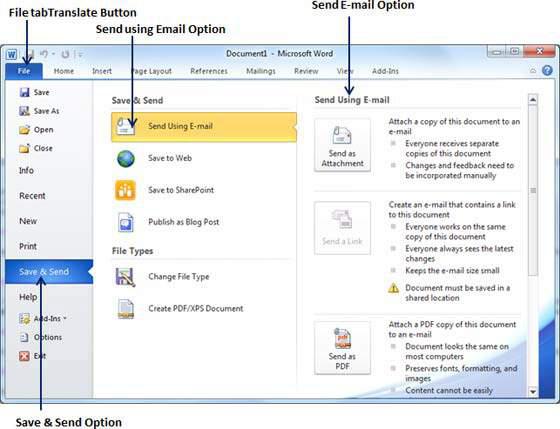560x429 pixels.
Task: Click 'Keeps the e-mail size small' text
Action: [x=452, y=271]
